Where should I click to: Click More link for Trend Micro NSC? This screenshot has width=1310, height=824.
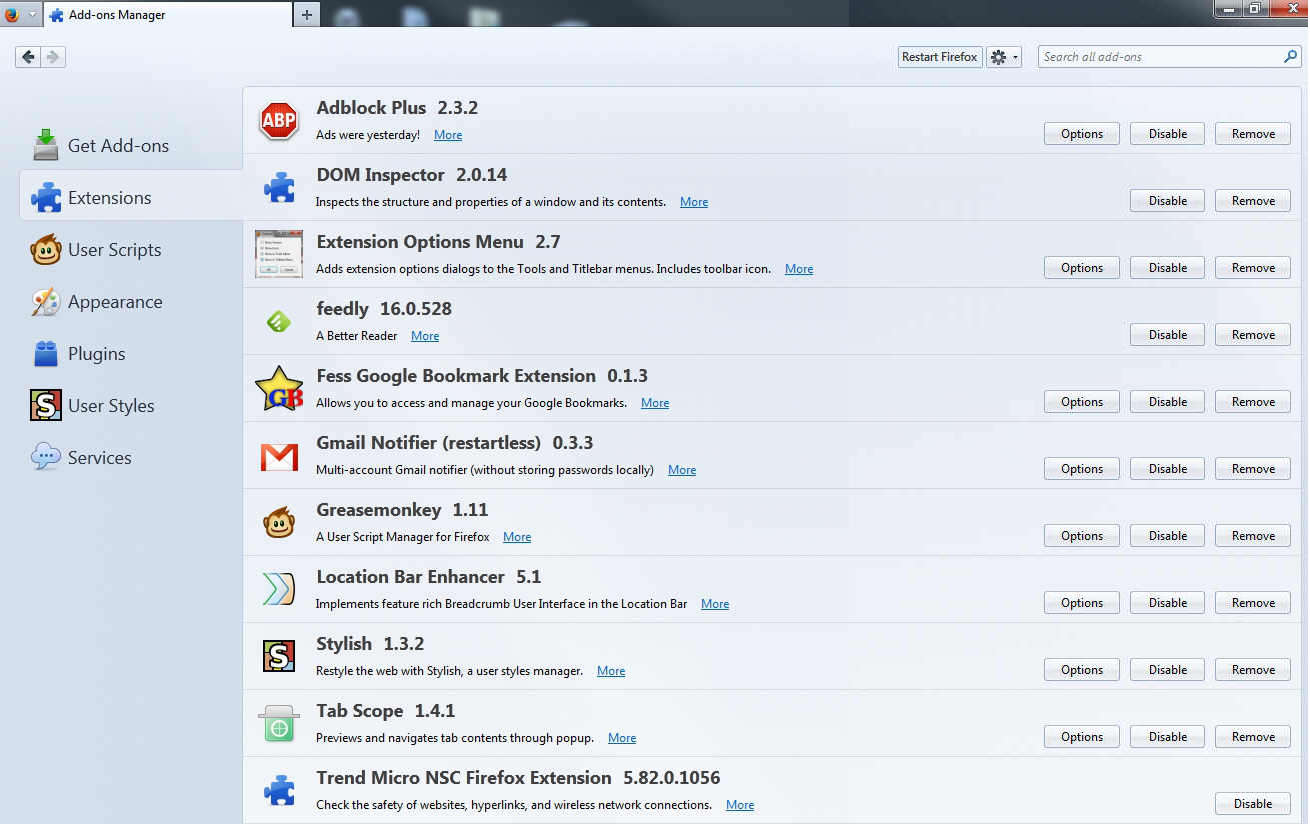pos(740,805)
